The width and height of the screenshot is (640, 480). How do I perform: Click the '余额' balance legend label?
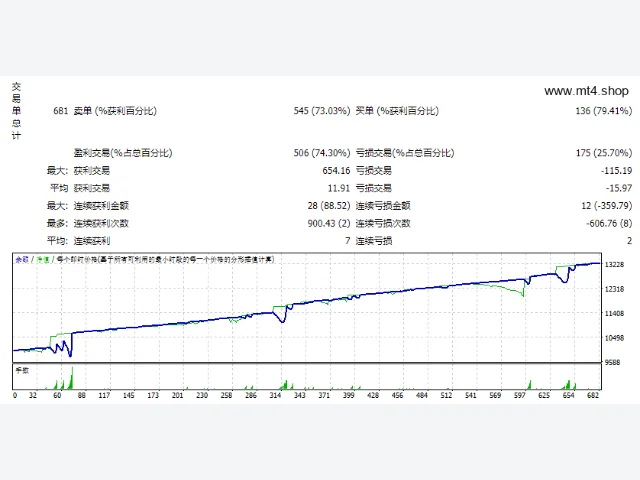click(22, 259)
